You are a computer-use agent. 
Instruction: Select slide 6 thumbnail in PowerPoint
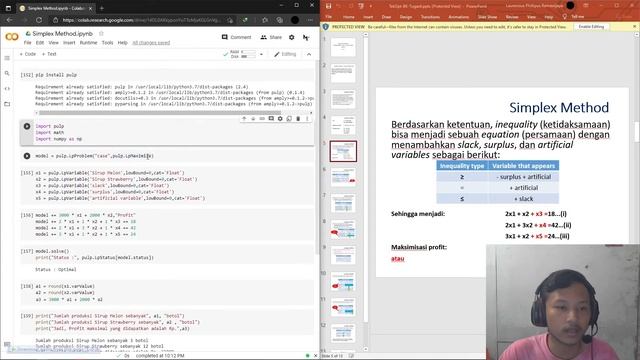pyautogui.click(x=343, y=177)
